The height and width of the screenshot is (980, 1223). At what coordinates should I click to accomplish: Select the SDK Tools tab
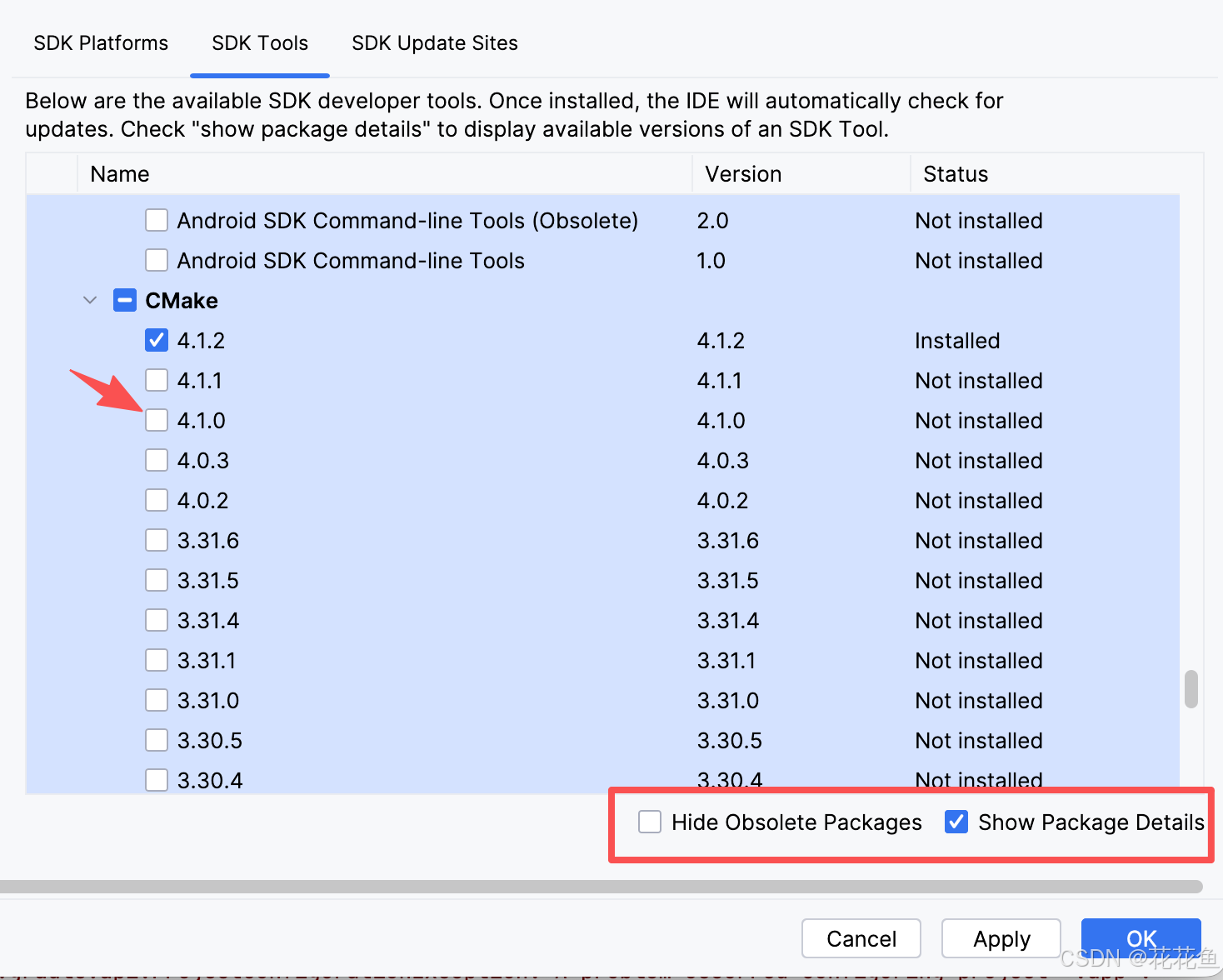point(260,43)
